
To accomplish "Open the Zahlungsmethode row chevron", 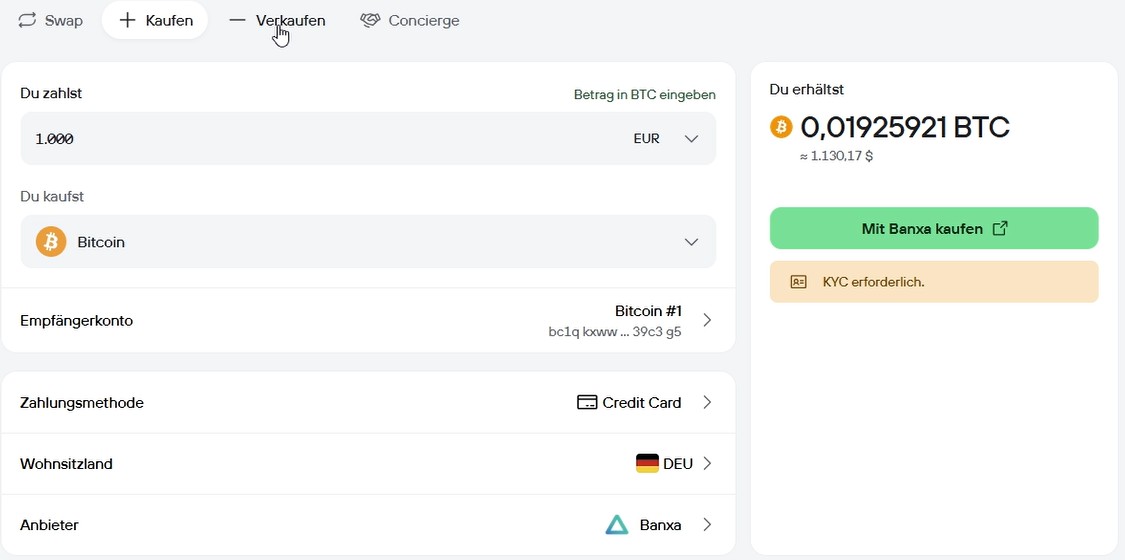I will click(x=707, y=402).
